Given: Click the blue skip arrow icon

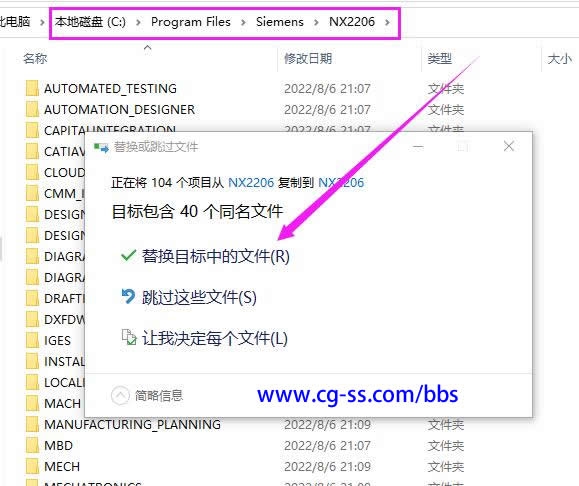Looking at the screenshot, I should click(x=128, y=297).
